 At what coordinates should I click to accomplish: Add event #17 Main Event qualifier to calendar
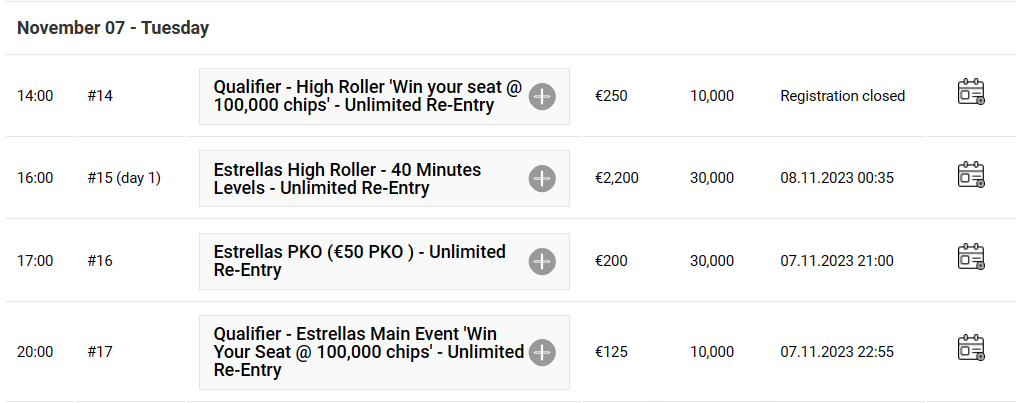(x=970, y=347)
